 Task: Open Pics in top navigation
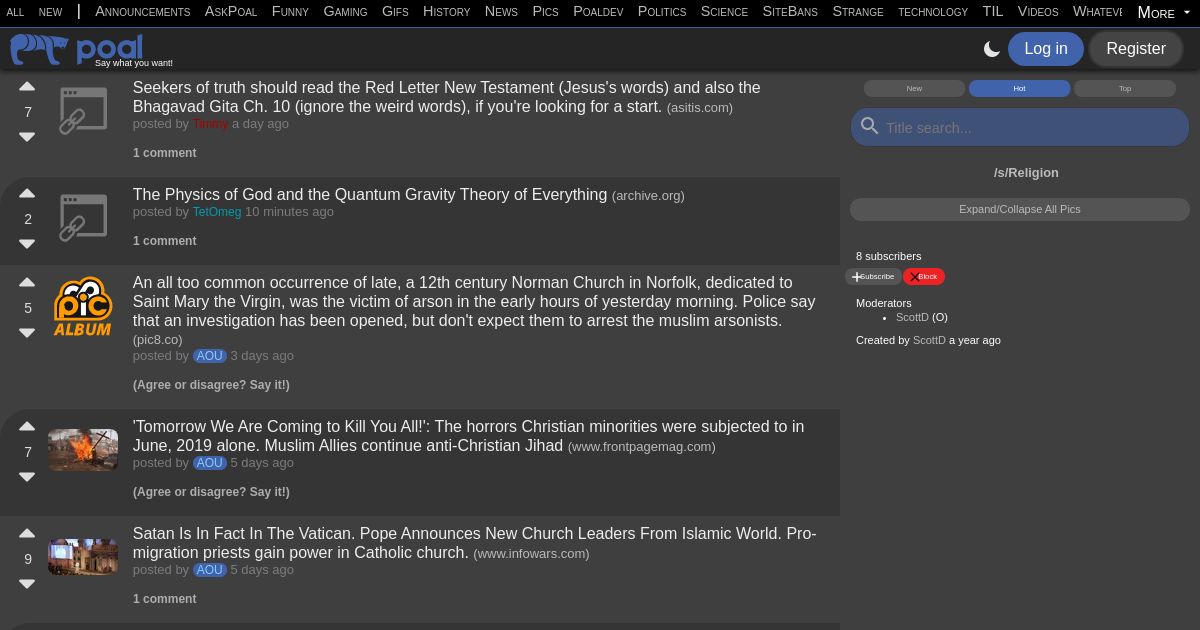click(x=545, y=12)
